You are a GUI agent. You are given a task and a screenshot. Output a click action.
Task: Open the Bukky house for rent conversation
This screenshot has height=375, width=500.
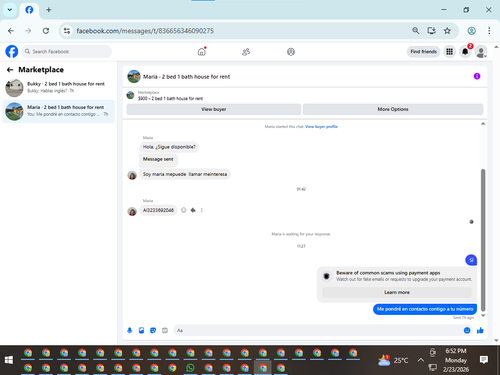tap(58, 88)
